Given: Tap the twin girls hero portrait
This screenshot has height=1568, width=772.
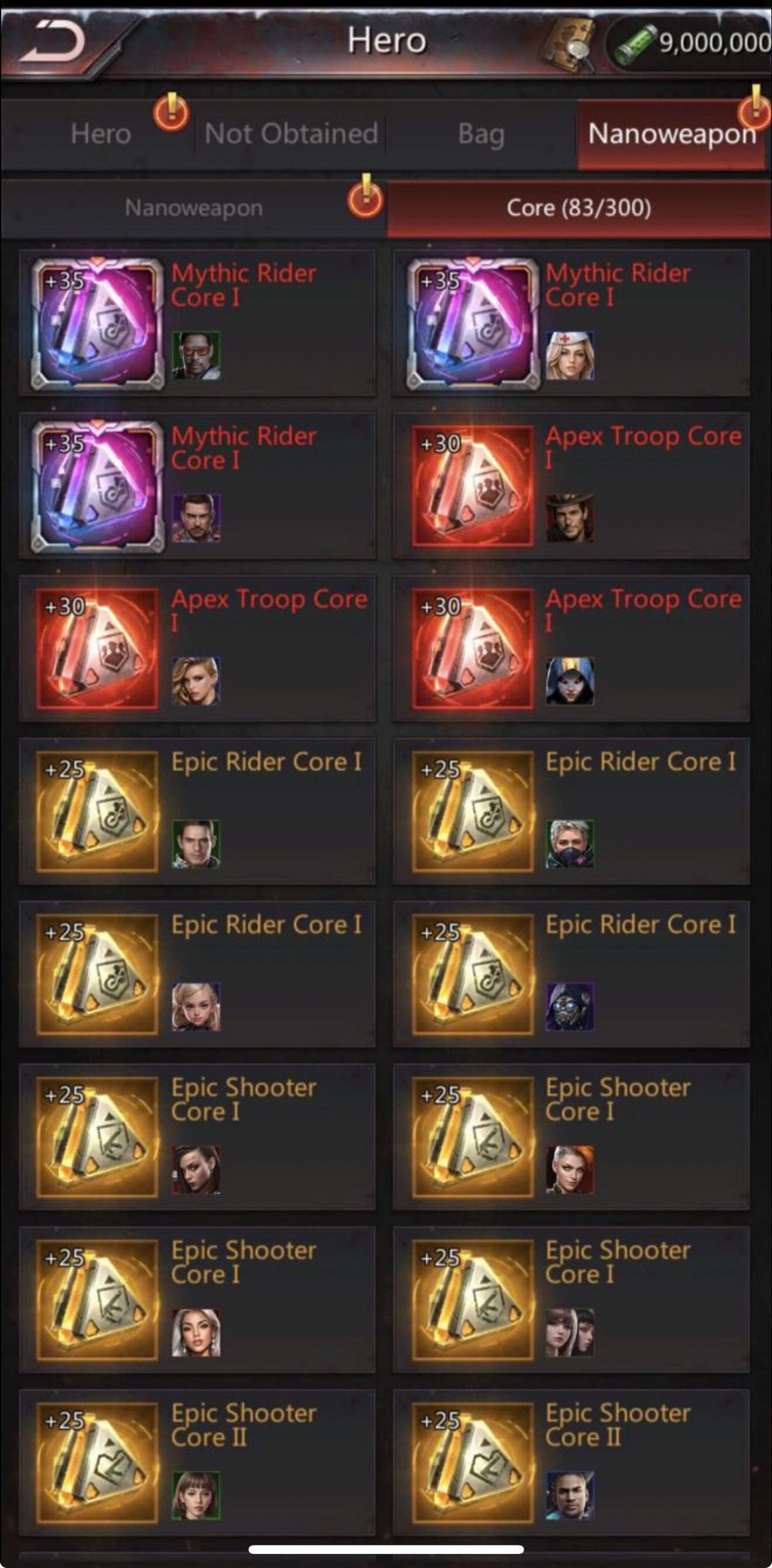Looking at the screenshot, I should [x=570, y=1333].
